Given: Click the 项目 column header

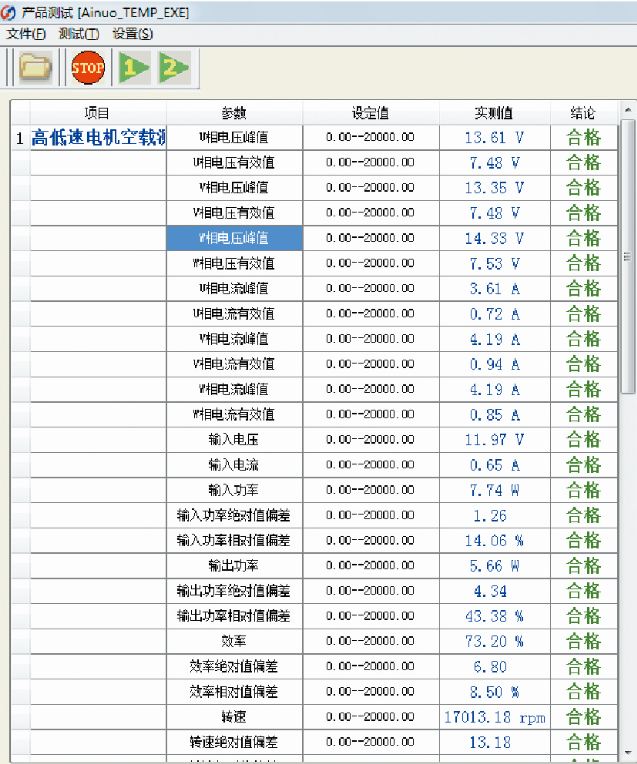Looking at the screenshot, I should tap(97, 113).
